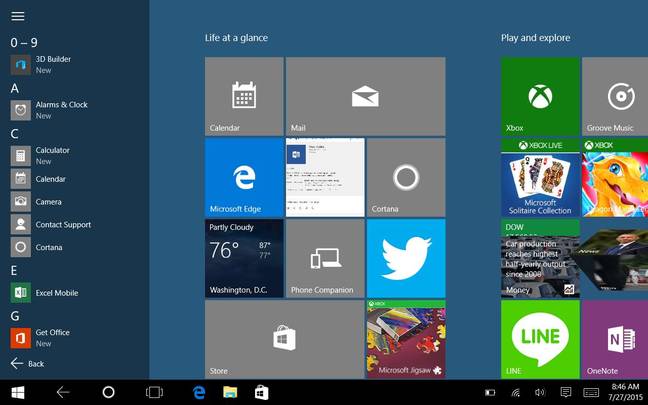Viewport: 648px width, 405px height.
Task: Launch the Microsoft Edge tile
Action: coord(244,177)
